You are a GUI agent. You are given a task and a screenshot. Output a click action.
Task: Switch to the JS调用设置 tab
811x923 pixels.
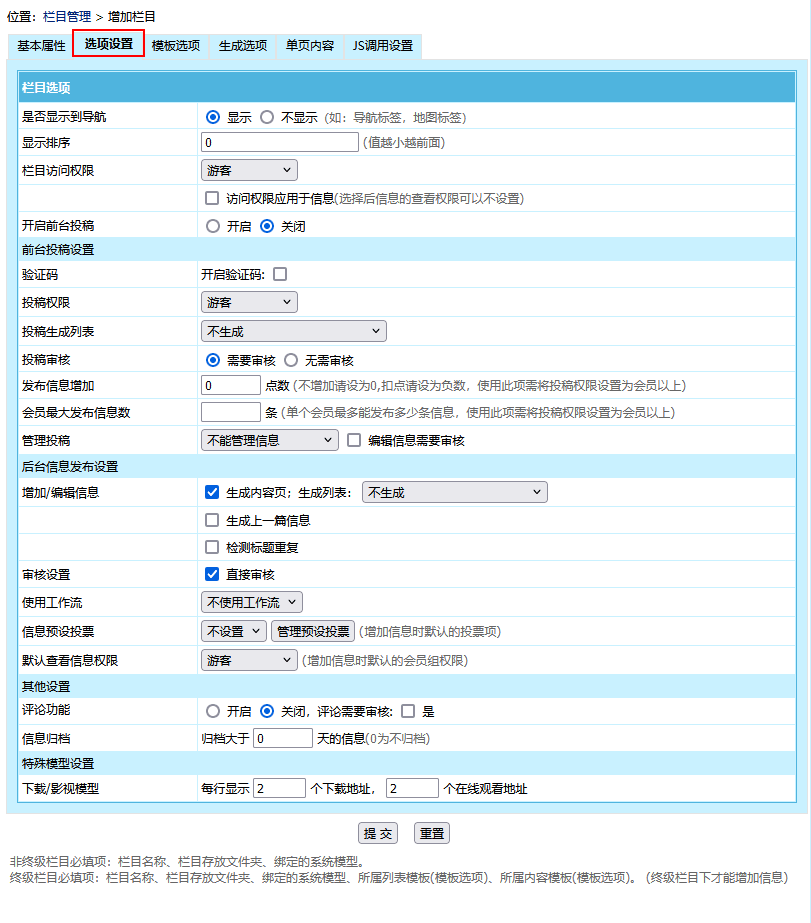pos(382,46)
